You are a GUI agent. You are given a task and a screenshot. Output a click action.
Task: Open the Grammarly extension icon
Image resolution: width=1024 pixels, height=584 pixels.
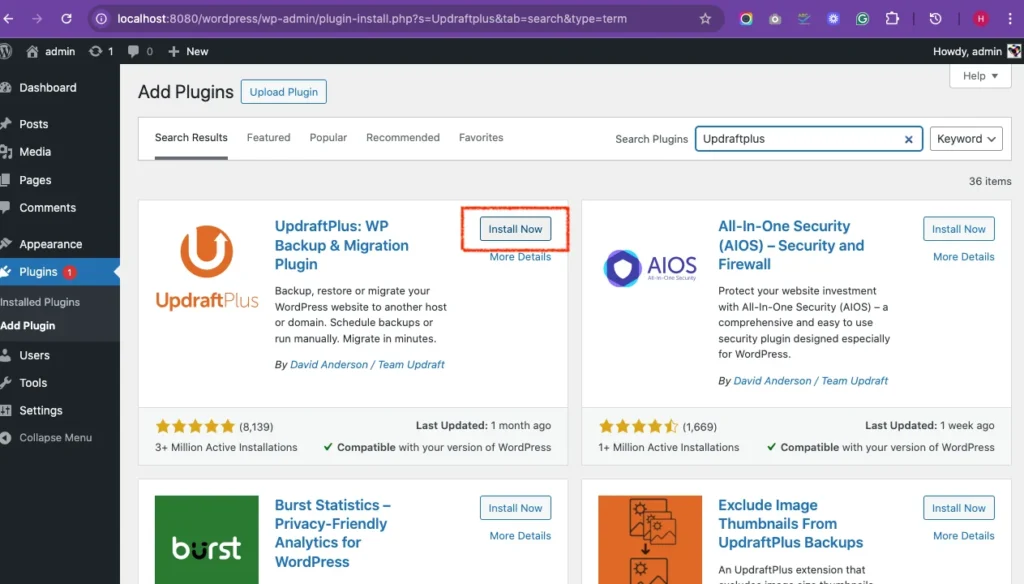(862, 17)
